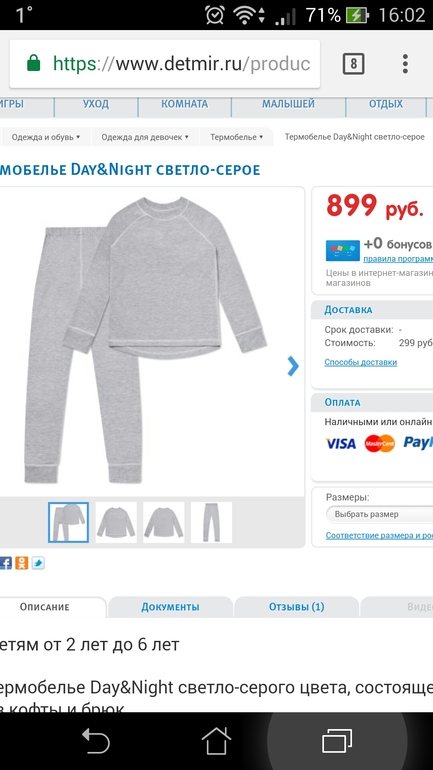The image size is (433, 770).
Task: Open the browser tab switcher showing 8
Action: (x=353, y=64)
